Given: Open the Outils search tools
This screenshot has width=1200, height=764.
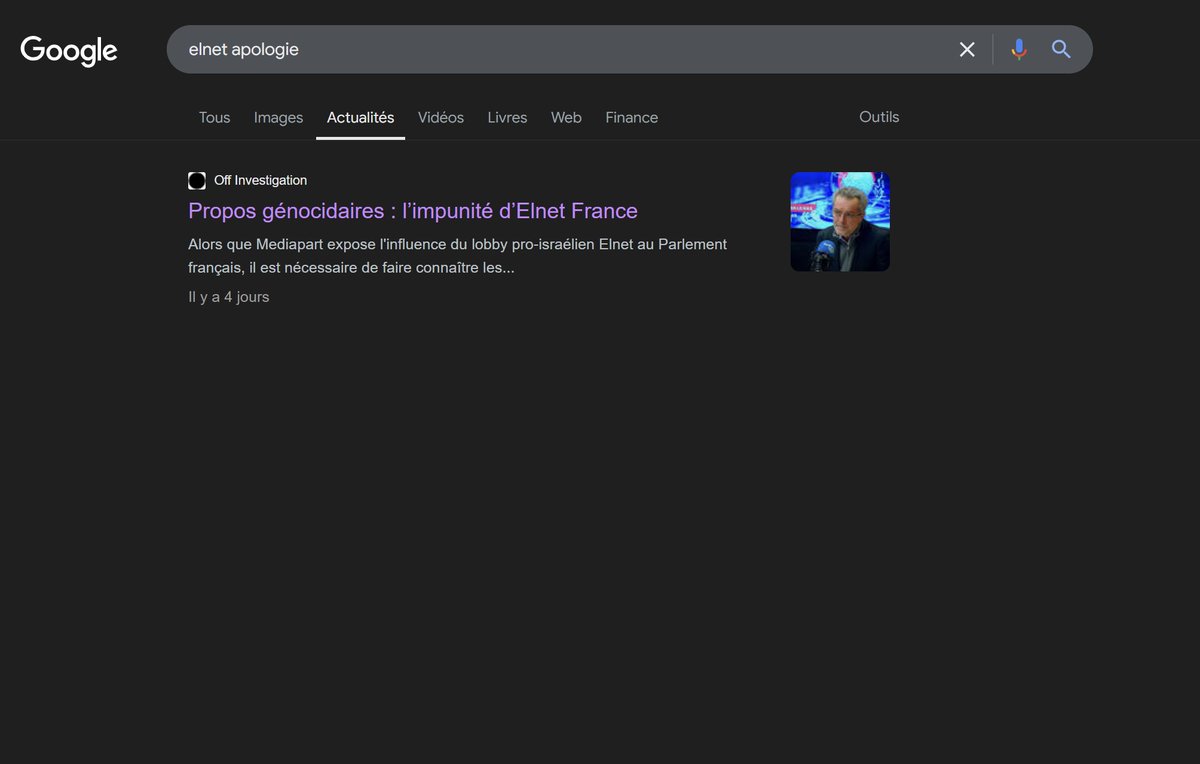Looking at the screenshot, I should [879, 117].
